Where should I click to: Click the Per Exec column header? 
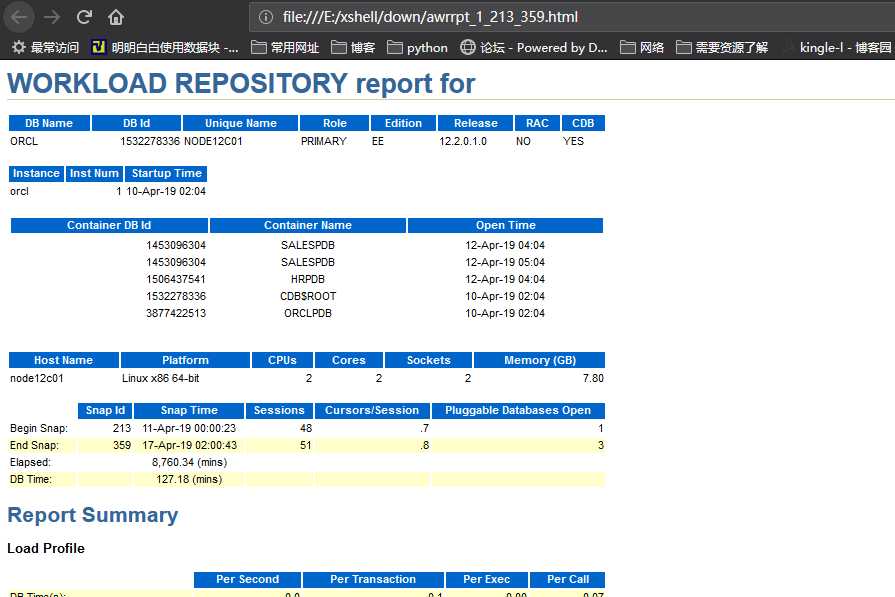click(486, 579)
